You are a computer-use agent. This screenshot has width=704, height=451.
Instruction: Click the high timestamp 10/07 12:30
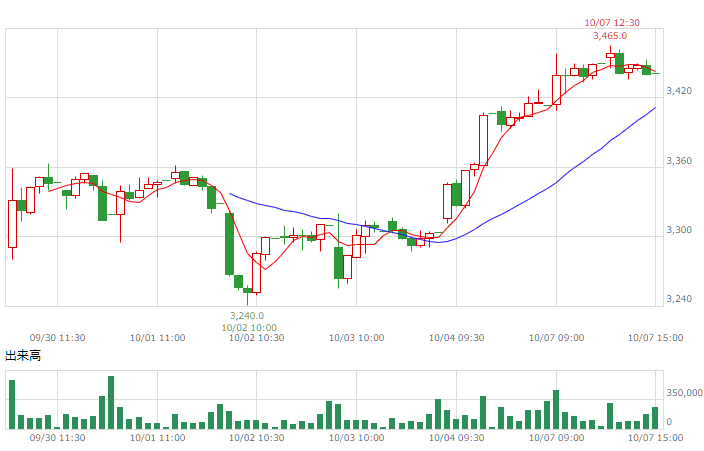pyautogui.click(x=612, y=22)
